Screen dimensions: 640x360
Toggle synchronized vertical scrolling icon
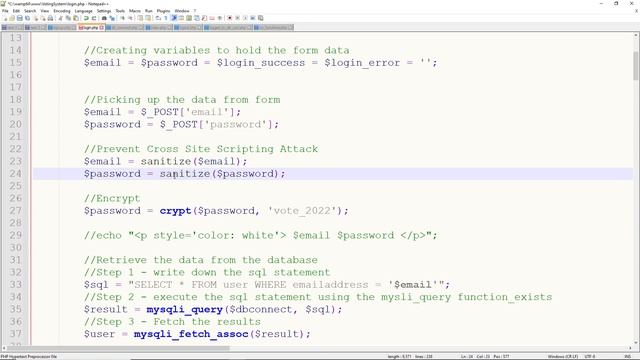tap(140, 18)
